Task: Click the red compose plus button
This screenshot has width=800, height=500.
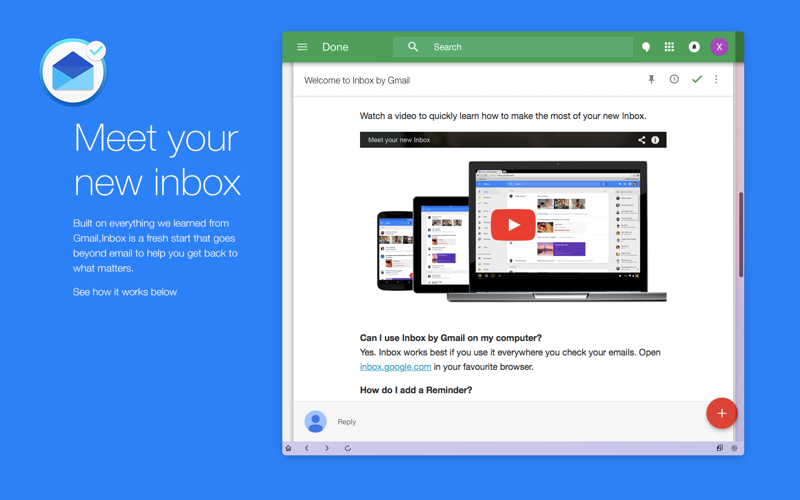Action: tap(721, 413)
